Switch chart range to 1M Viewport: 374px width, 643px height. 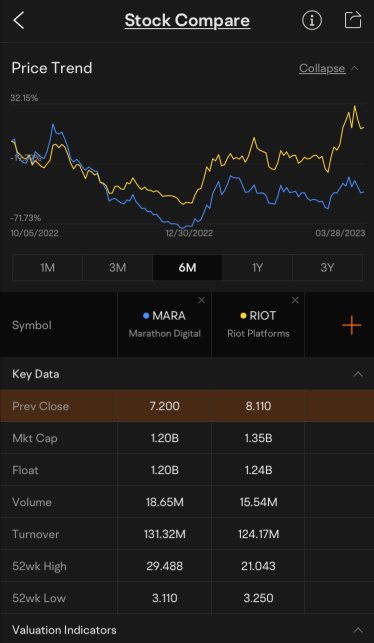tap(48, 268)
